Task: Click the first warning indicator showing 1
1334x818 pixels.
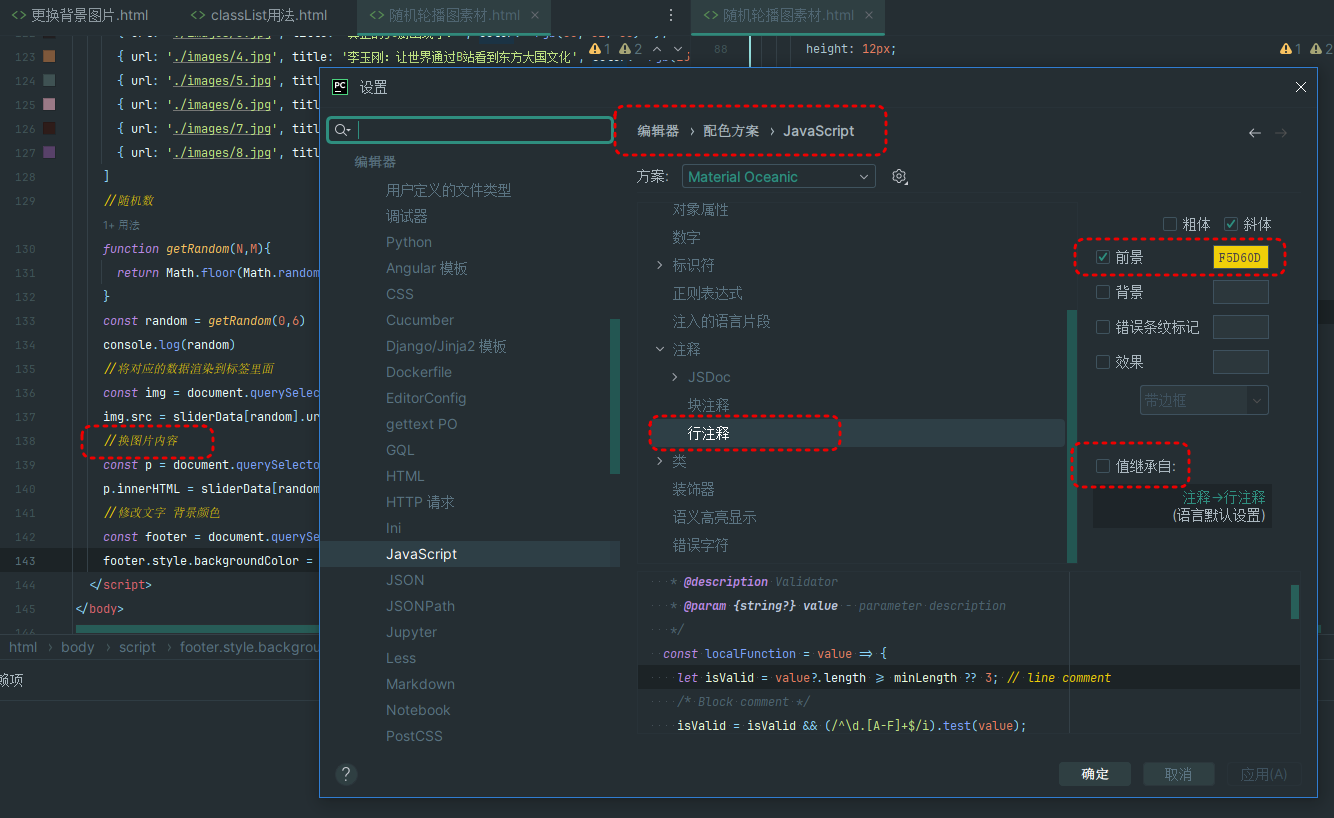Action: pos(600,49)
